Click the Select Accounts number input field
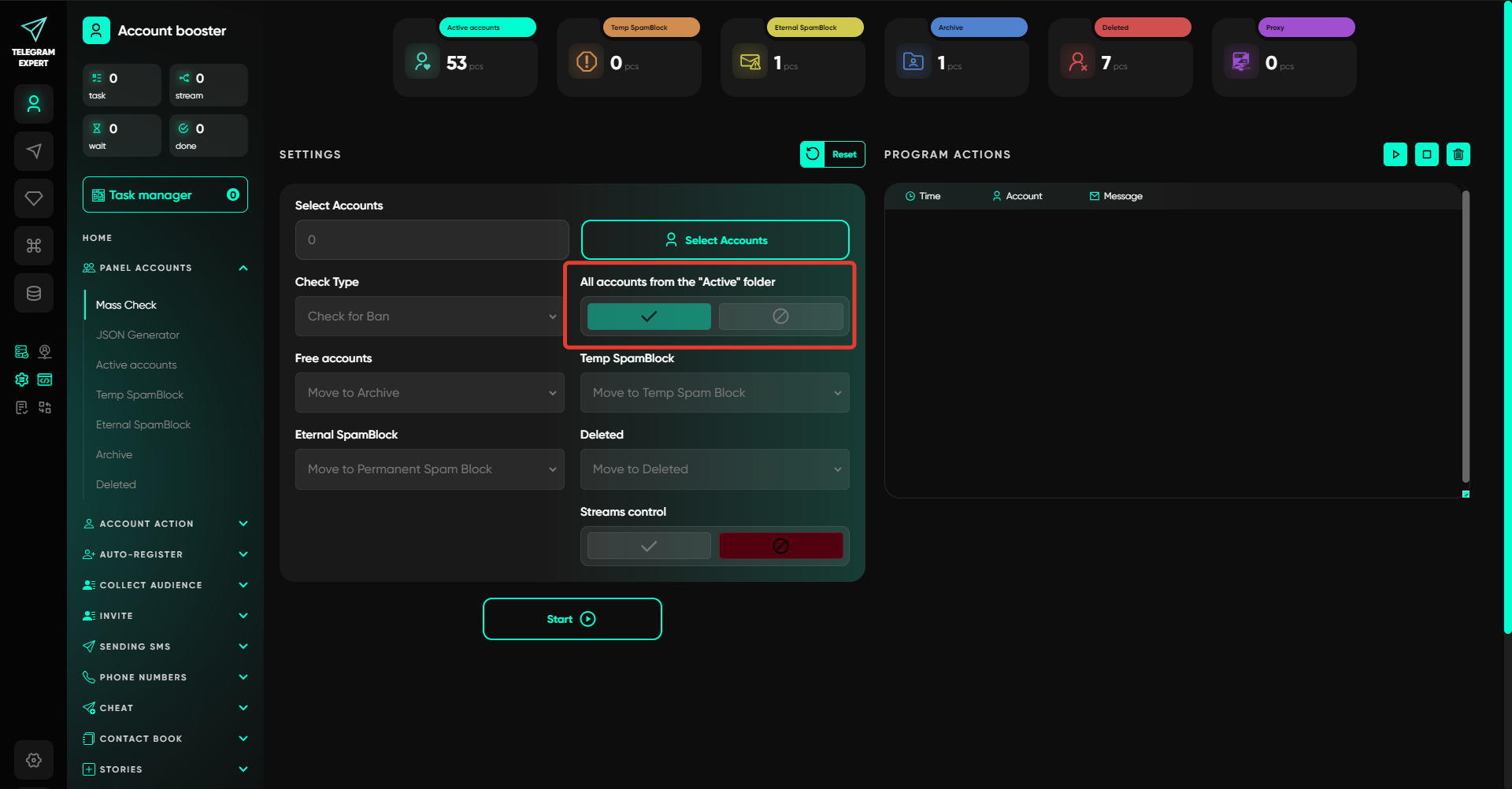This screenshot has height=789, width=1512. 432,240
